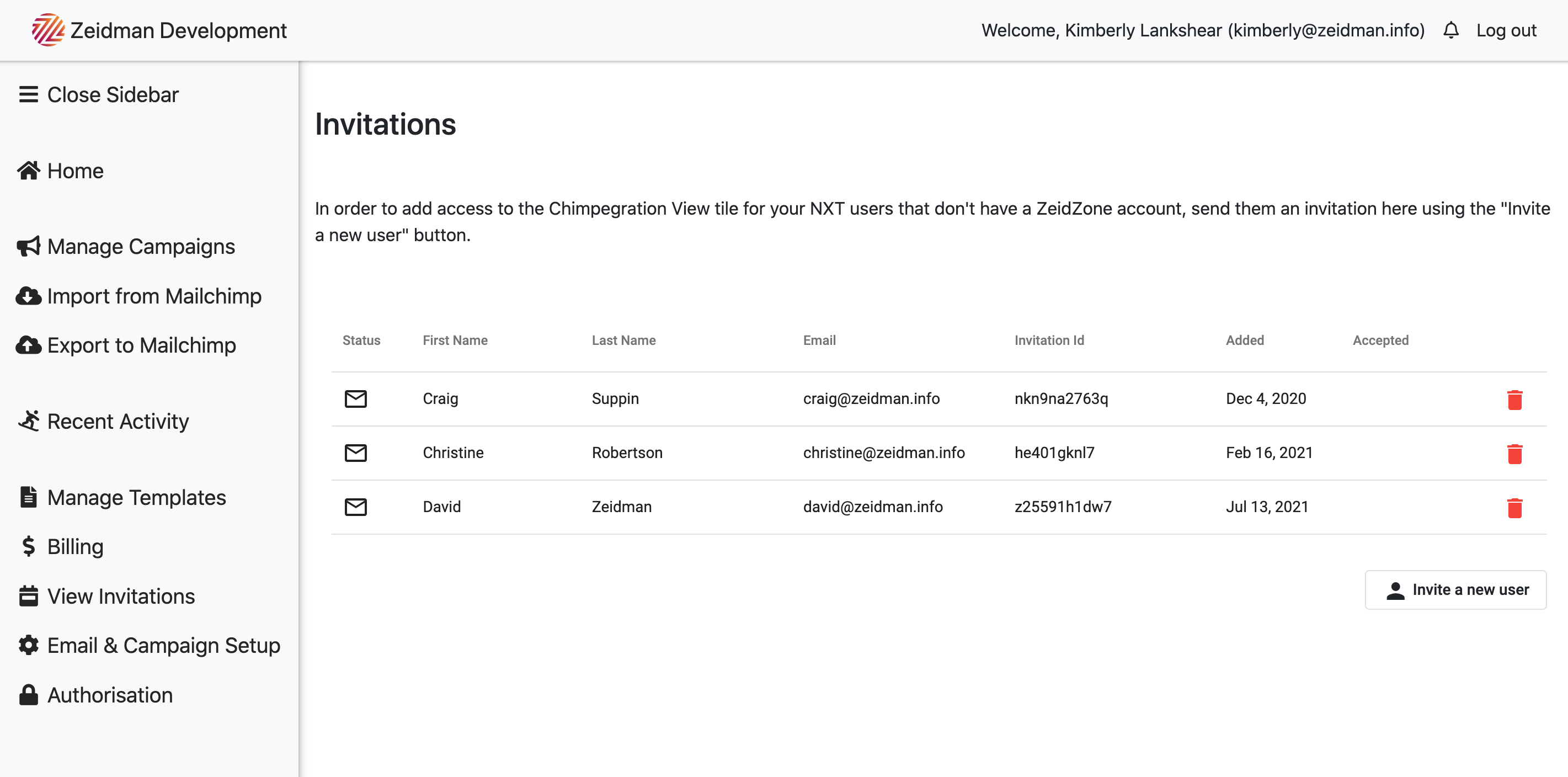Image resolution: width=1568 pixels, height=777 pixels.
Task: Click the padlock icon beside Authorisation
Action: (29, 695)
